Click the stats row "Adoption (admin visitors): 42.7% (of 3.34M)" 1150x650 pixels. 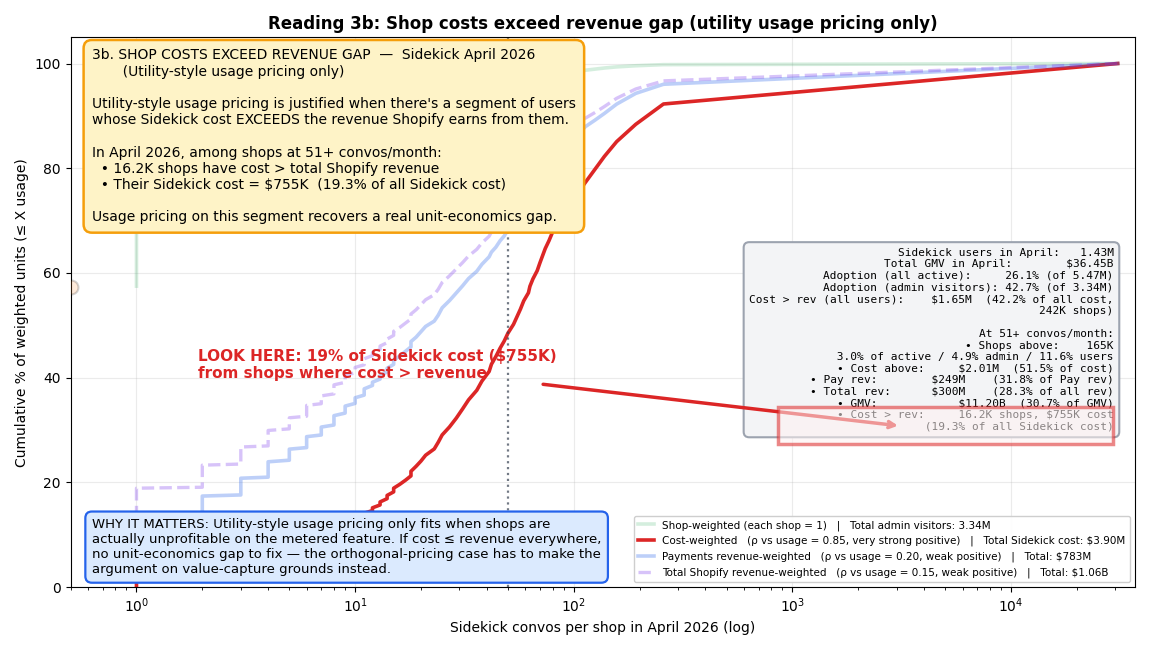[x=968, y=287]
